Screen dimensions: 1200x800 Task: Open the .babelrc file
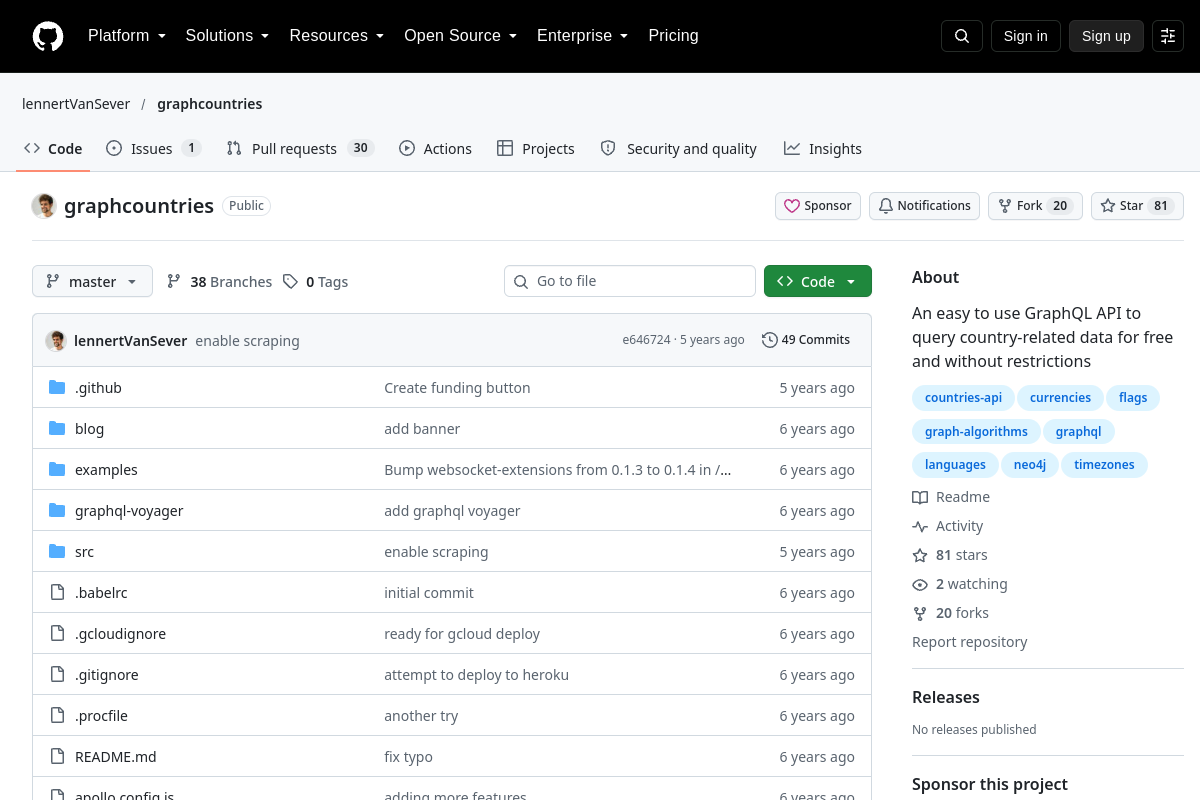[101, 593]
